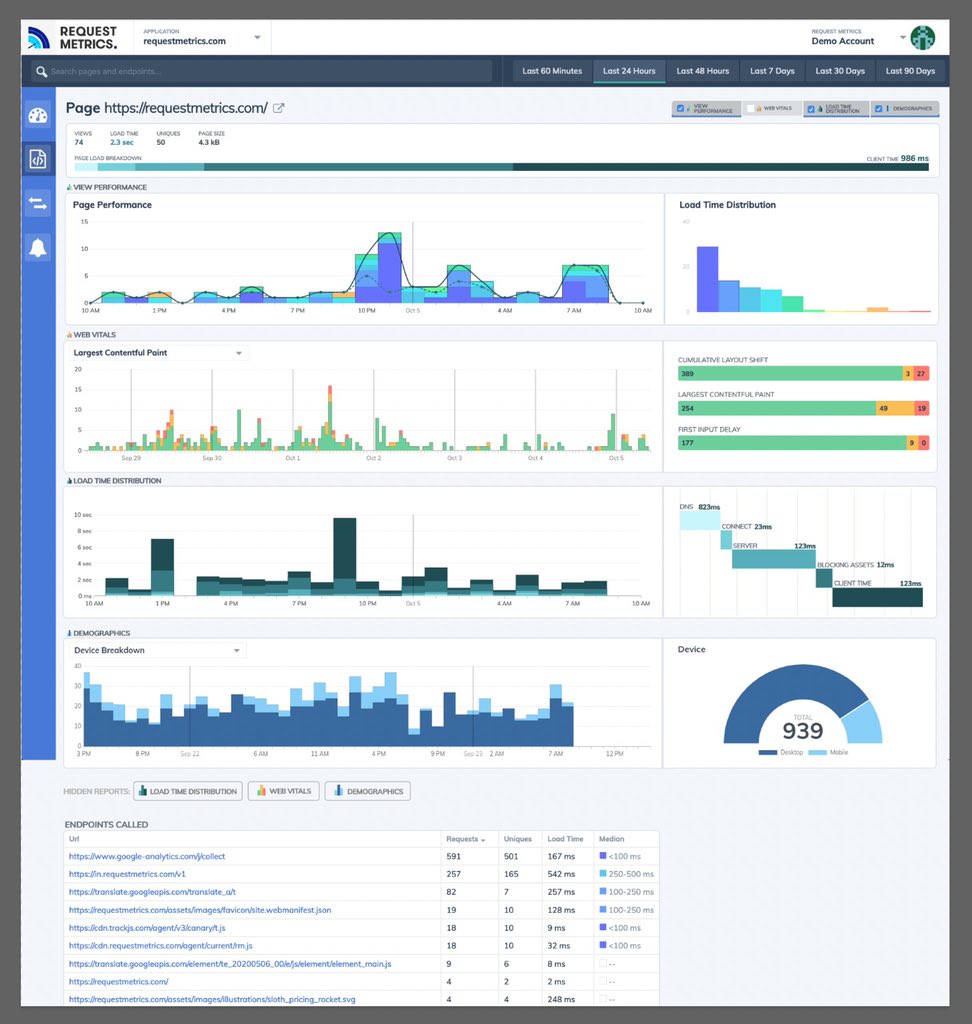The height and width of the screenshot is (1024, 972).
Task: Click the Views value 74
Action: 79,142
